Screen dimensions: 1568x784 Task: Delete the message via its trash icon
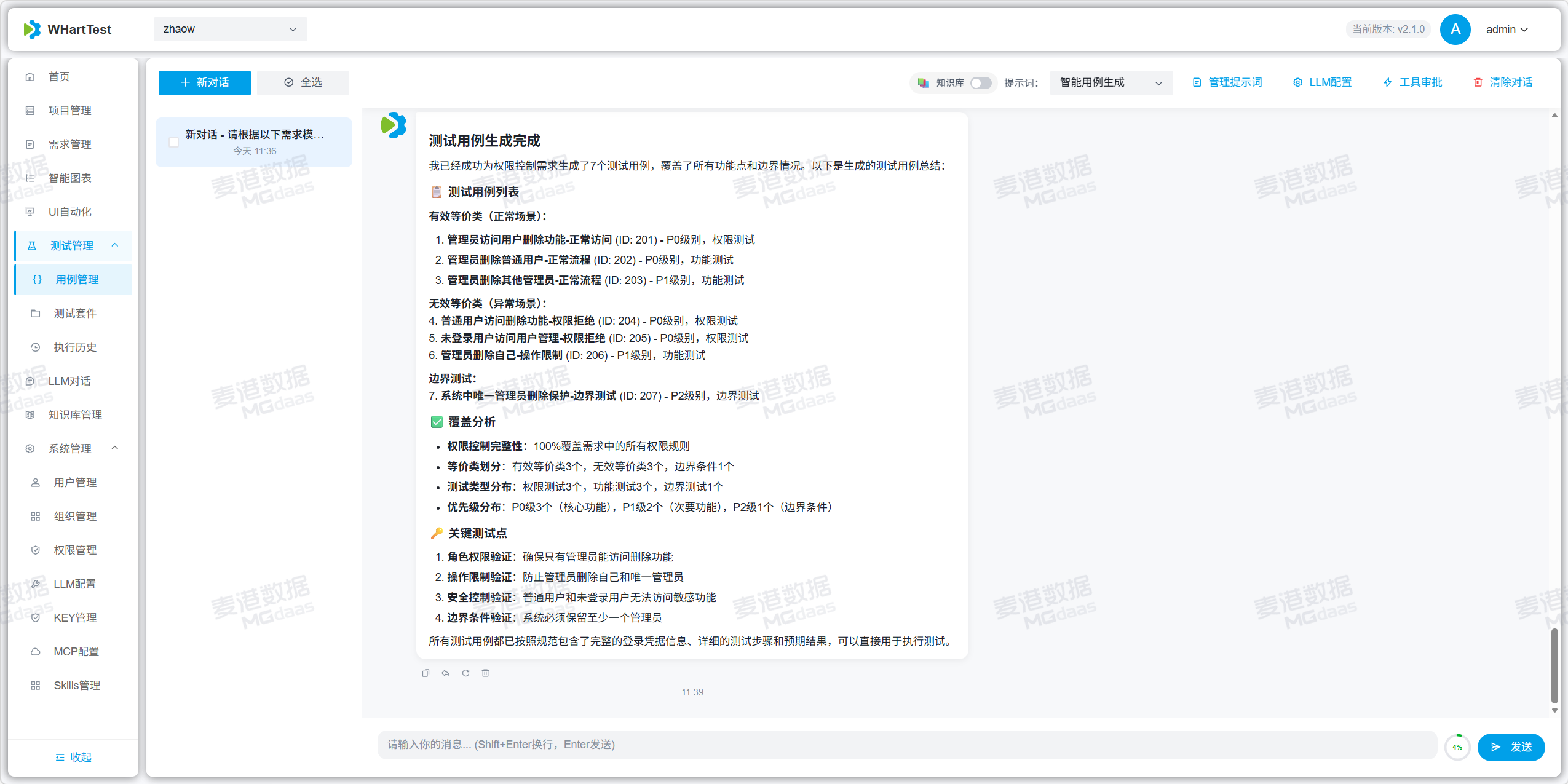(x=485, y=673)
